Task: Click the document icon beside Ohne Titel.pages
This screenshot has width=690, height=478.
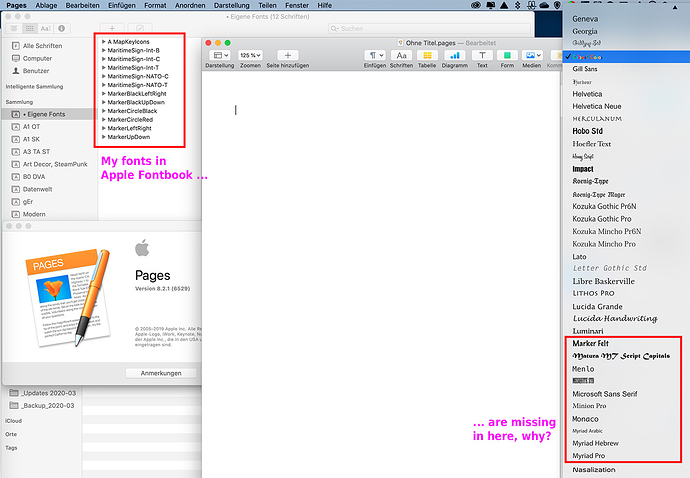Action: (400, 43)
